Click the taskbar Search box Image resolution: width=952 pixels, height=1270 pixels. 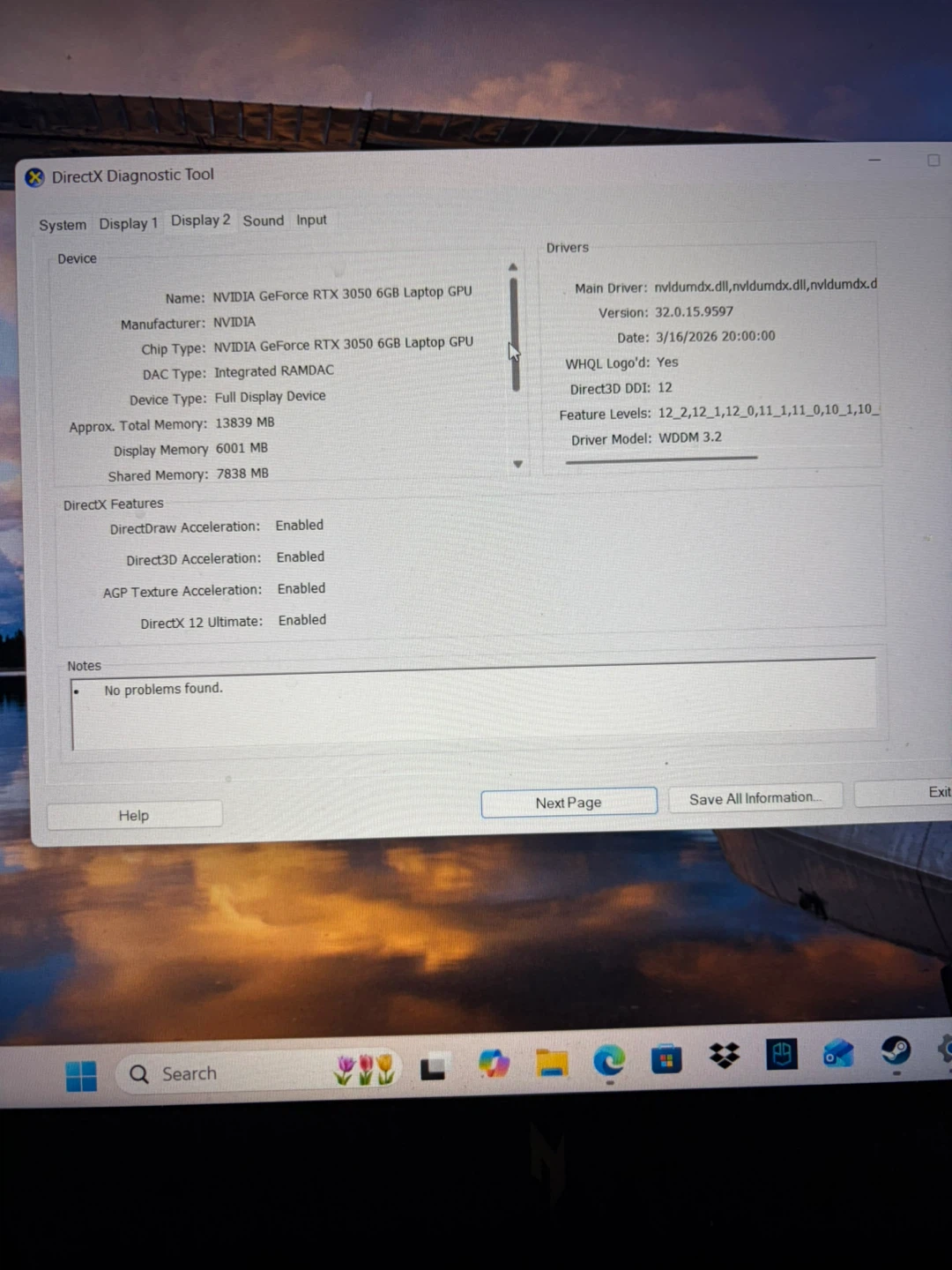260,1072
